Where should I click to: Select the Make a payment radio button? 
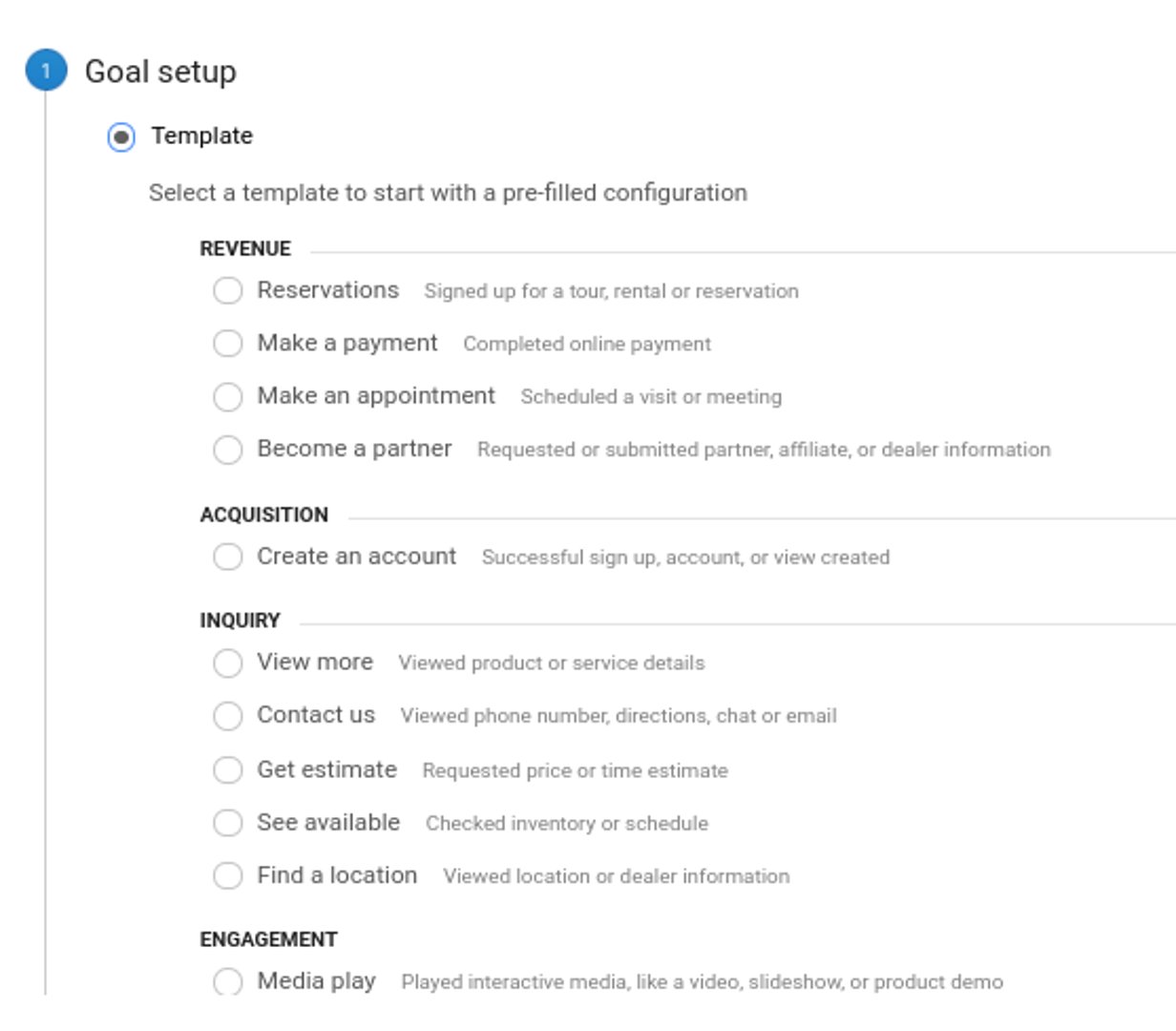(x=227, y=343)
